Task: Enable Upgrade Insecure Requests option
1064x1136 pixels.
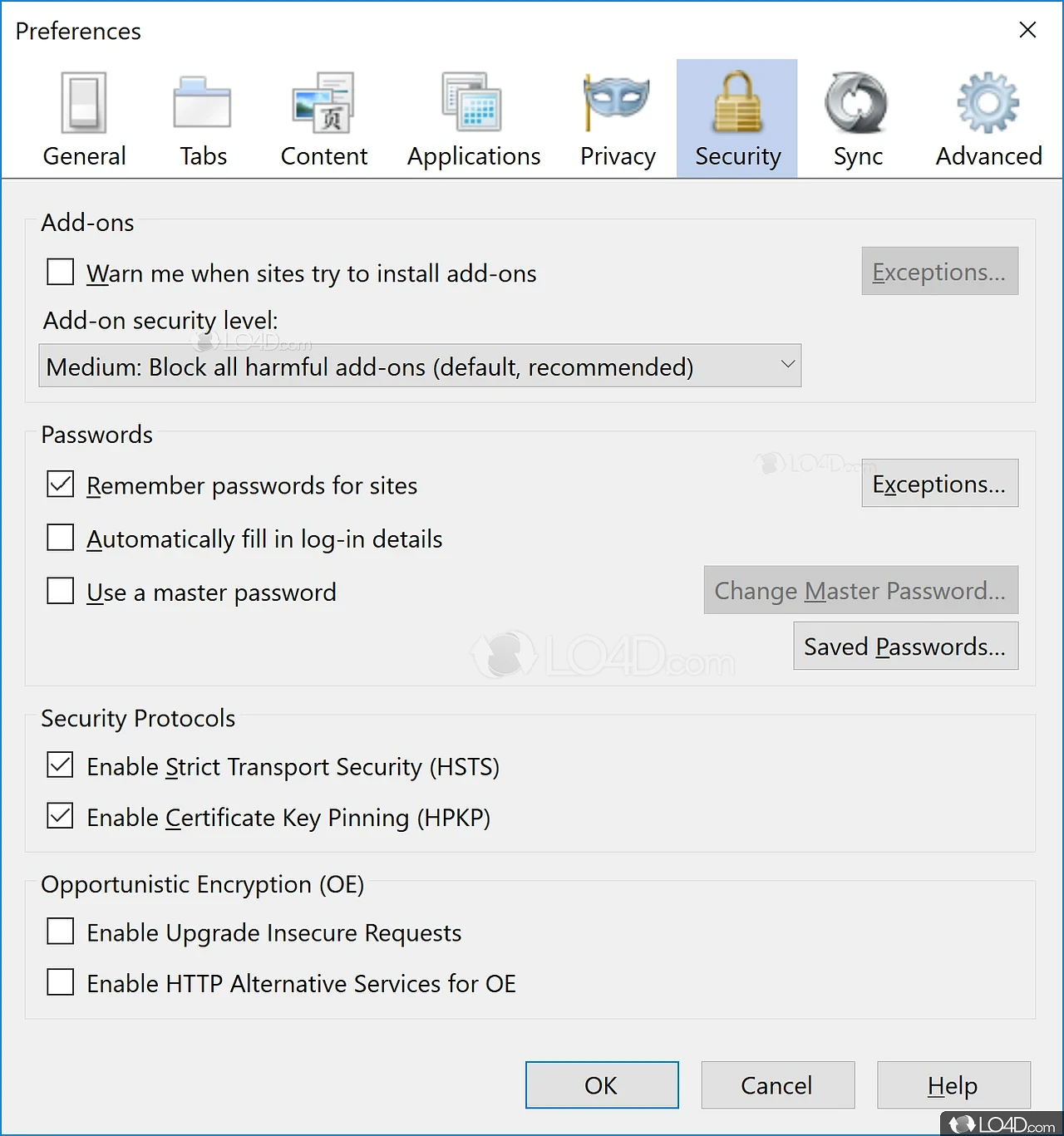Action: 61,932
